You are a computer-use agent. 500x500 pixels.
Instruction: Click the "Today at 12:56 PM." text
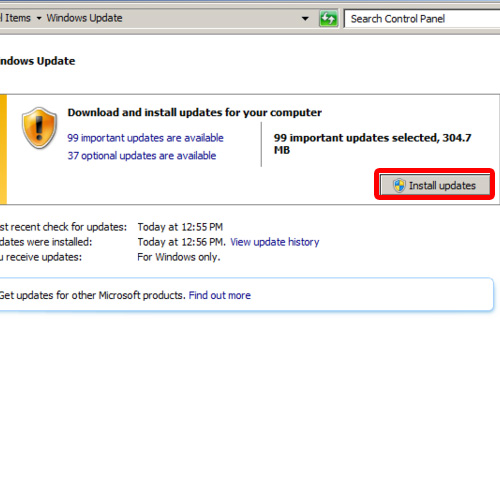(x=182, y=242)
